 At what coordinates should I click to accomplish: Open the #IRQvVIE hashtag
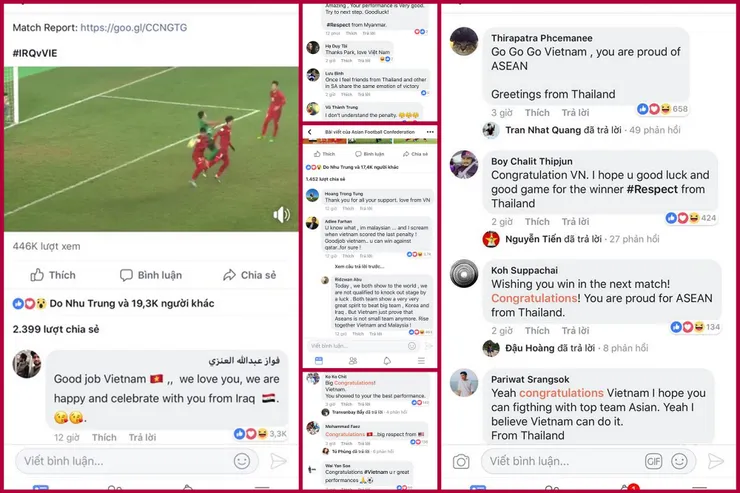[x=35, y=53]
